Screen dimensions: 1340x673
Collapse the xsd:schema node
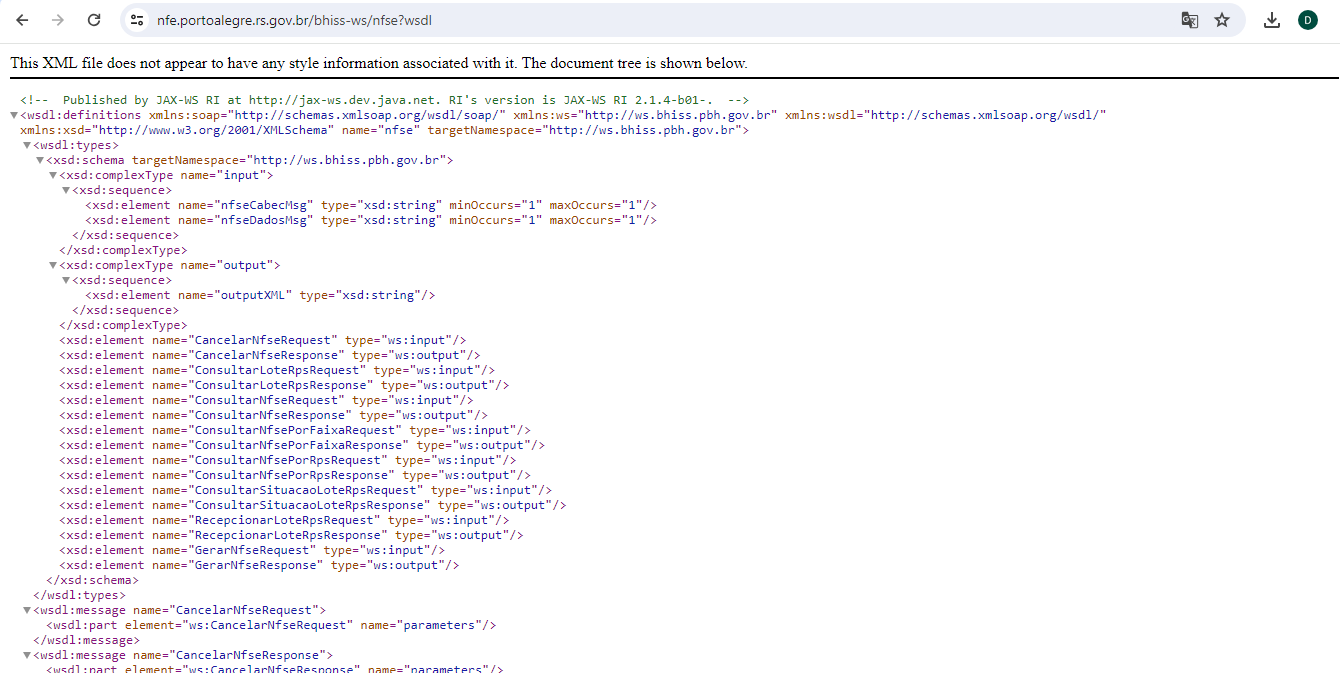point(40,160)
